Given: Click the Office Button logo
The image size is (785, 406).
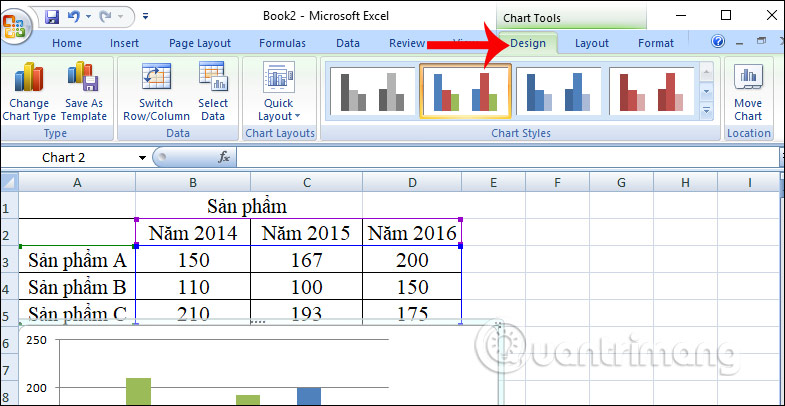Looking at the screenshot, I should click(x=16, y=27).
